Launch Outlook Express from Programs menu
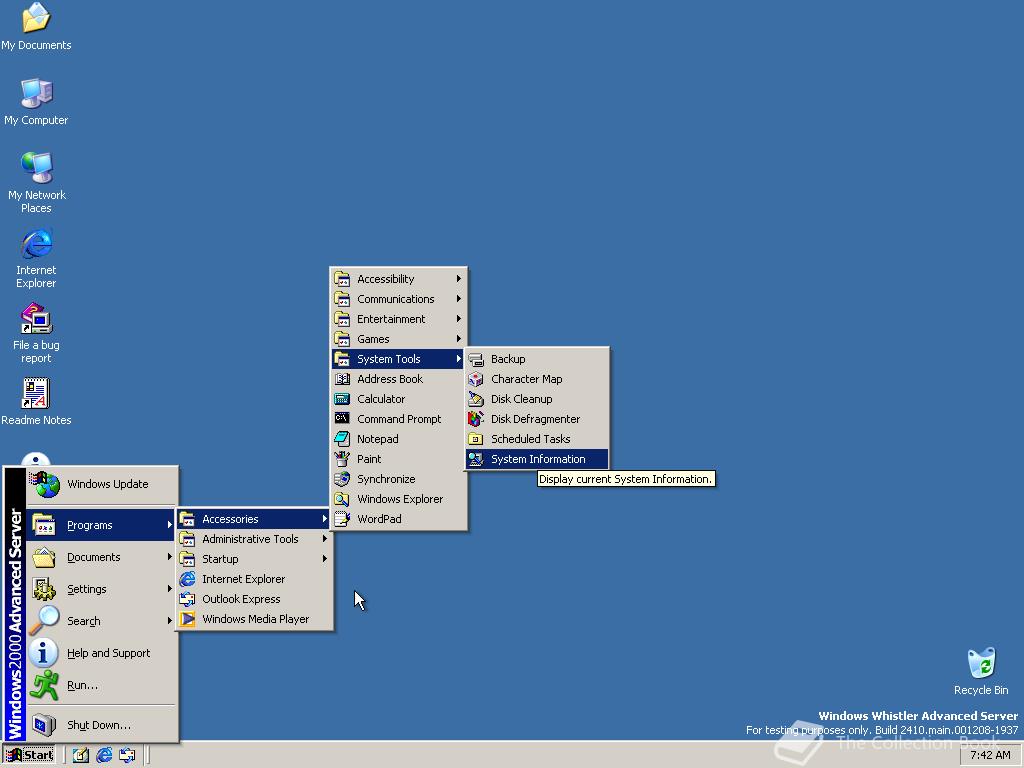Image resolution: width=1024 pixels, height=768 pixels. (x=254, y=600)
